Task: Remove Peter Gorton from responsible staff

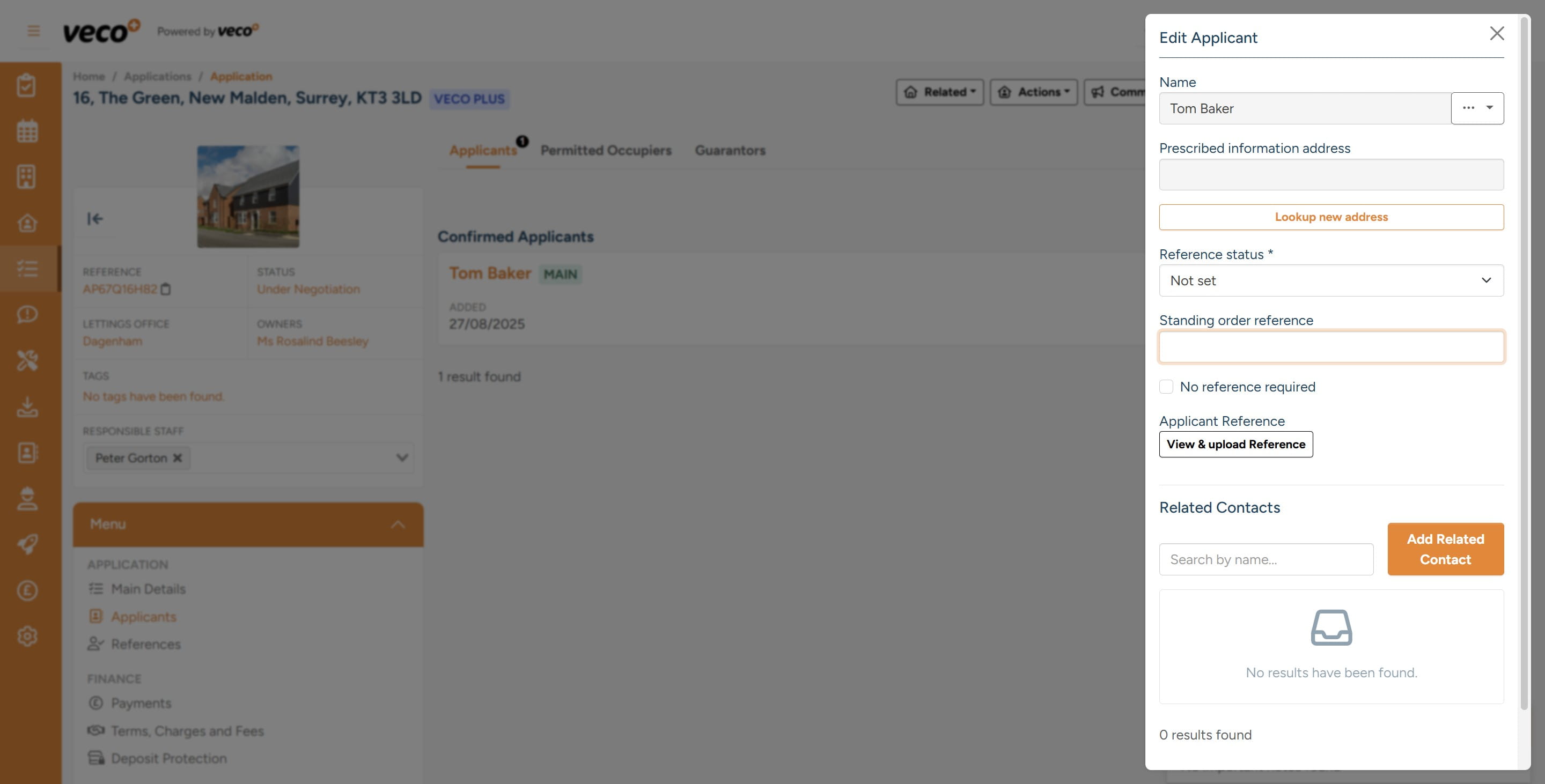Action: click(178, 458)
